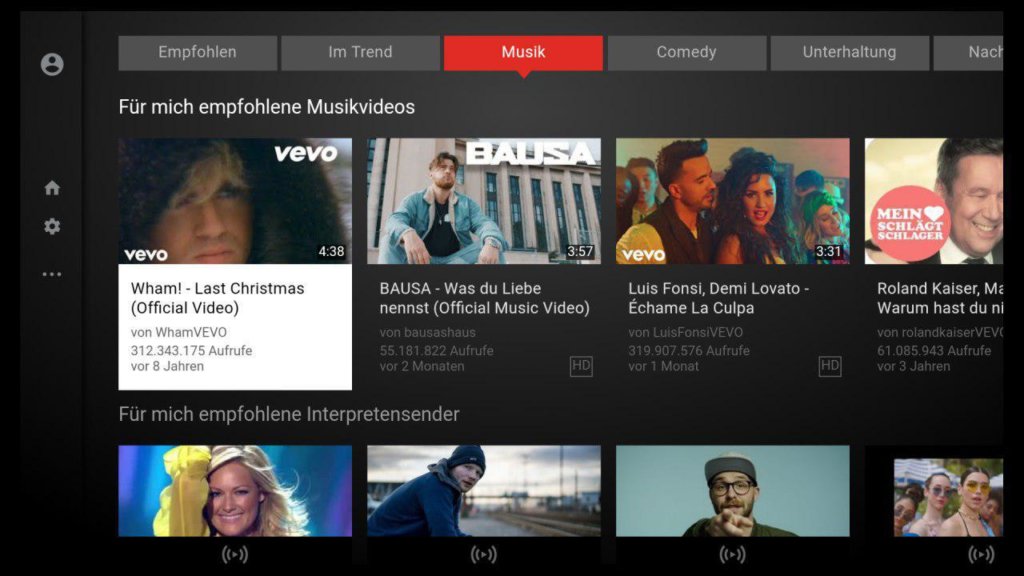Play the BAUSA video thumbnail
Screen dimensions: 1024x576
pos(482,200)
